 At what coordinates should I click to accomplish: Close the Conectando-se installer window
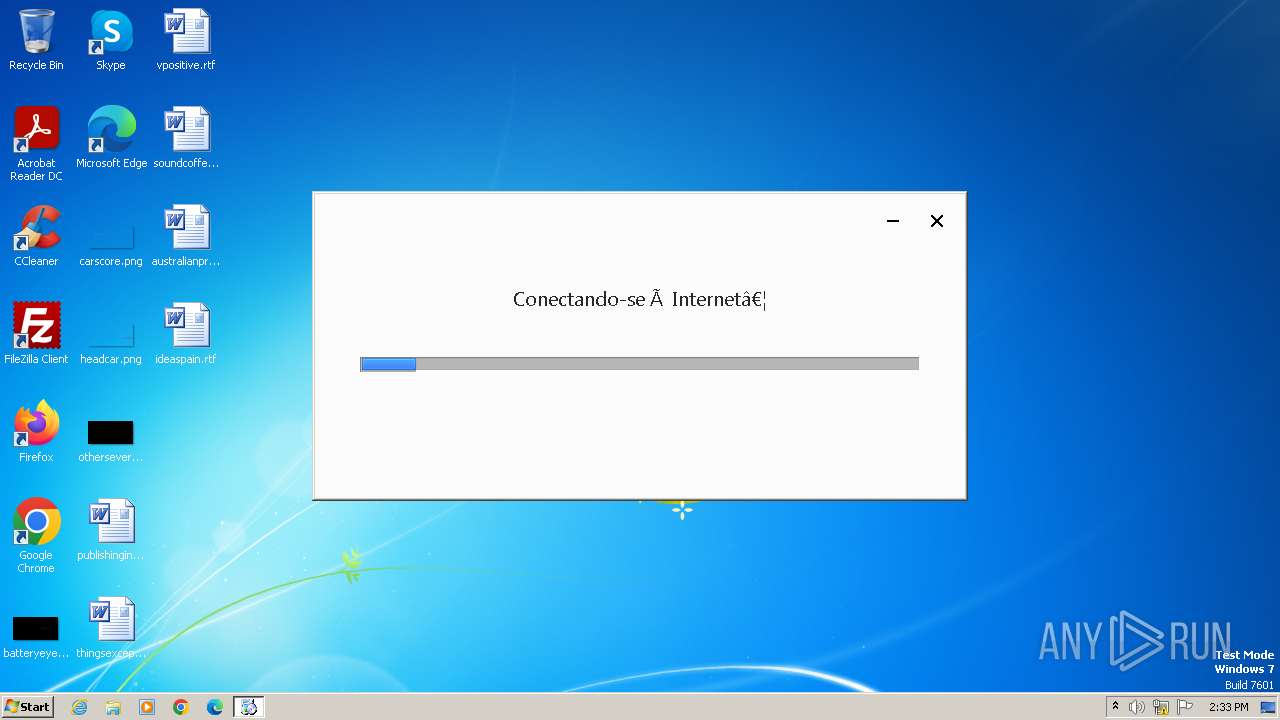pos(937,221)
